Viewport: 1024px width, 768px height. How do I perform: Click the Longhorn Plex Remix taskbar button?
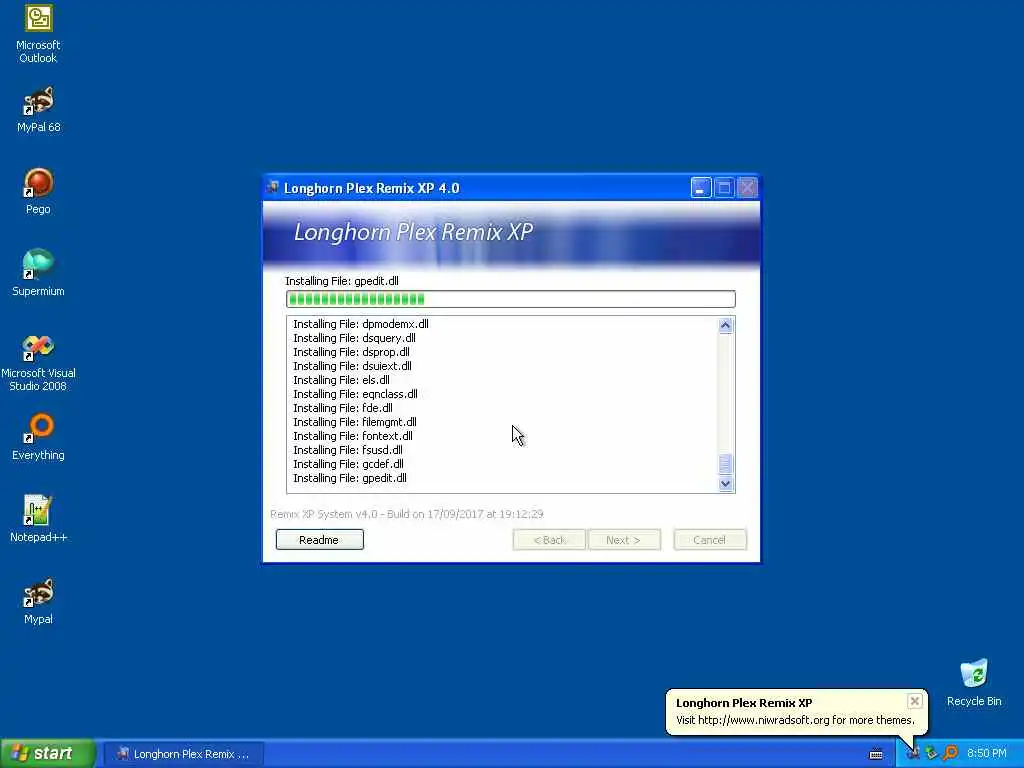pyautogui.click(x=184, y=754)
